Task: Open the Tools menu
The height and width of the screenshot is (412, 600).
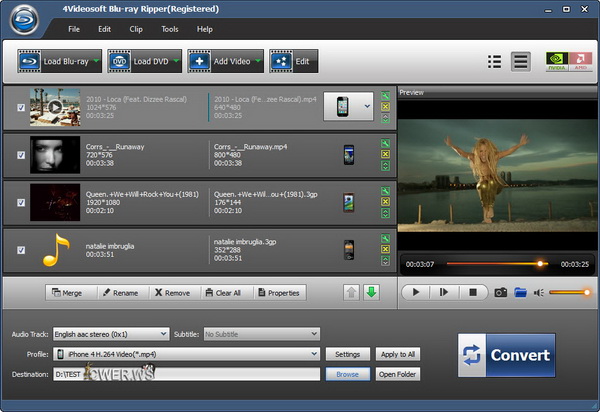Action: tap(168, 29)
